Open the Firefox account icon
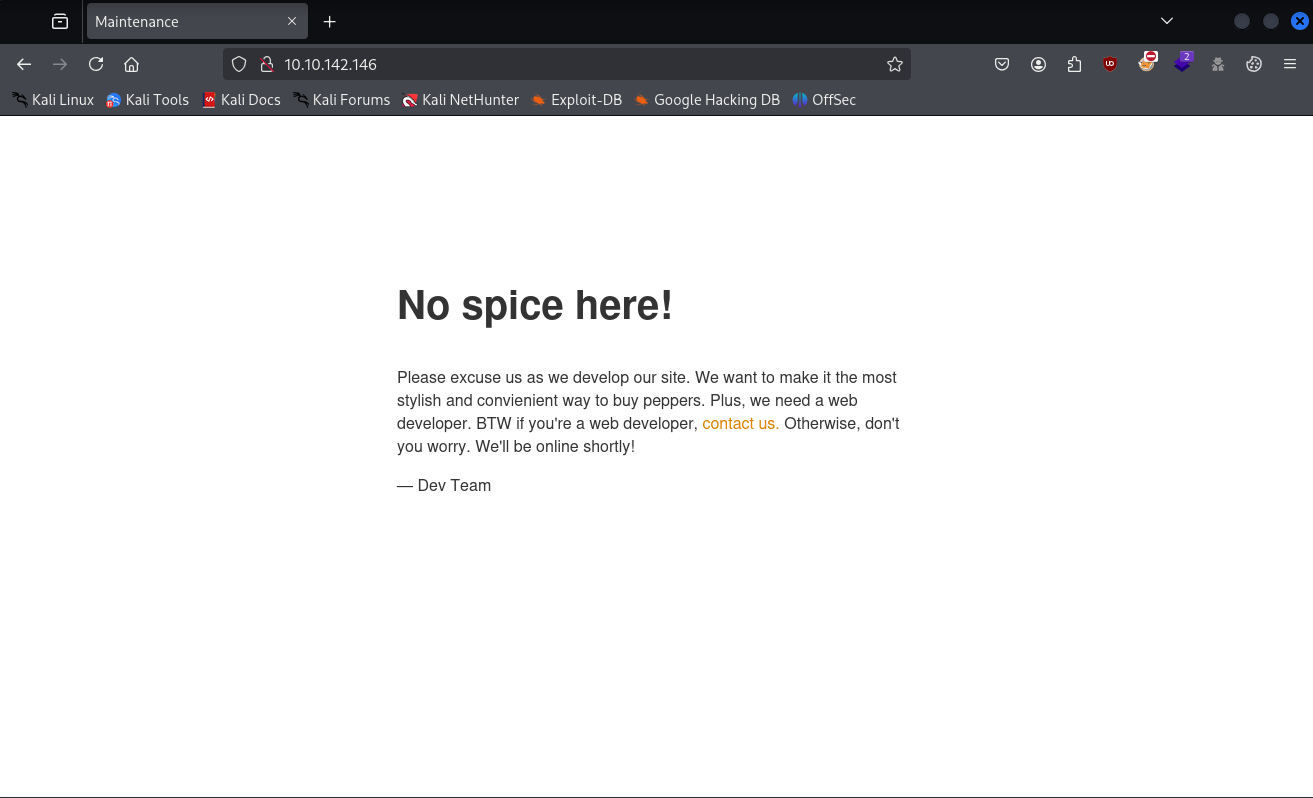This screenshot has width=1313, height=798. click(1039, 64)
